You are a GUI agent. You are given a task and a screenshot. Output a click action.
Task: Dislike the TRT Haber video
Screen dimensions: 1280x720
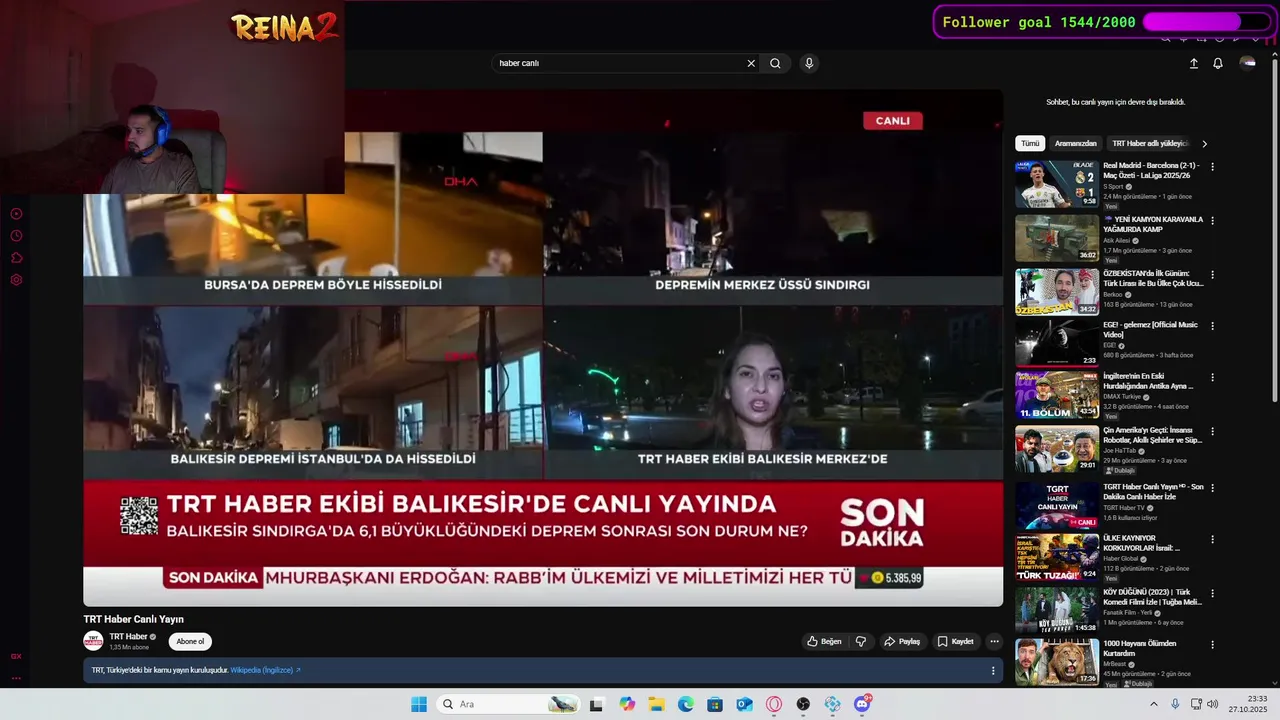(860, 641)
